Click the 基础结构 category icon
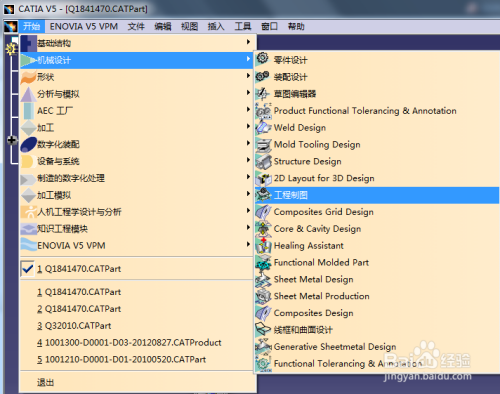 pos(28,43)
